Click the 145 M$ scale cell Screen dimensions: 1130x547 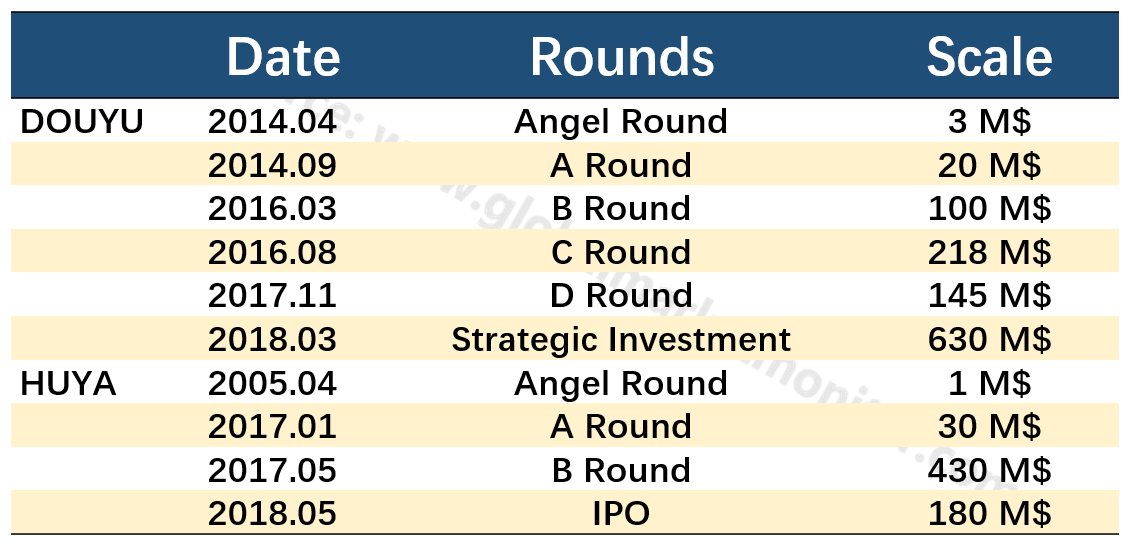tap(989, 296)
